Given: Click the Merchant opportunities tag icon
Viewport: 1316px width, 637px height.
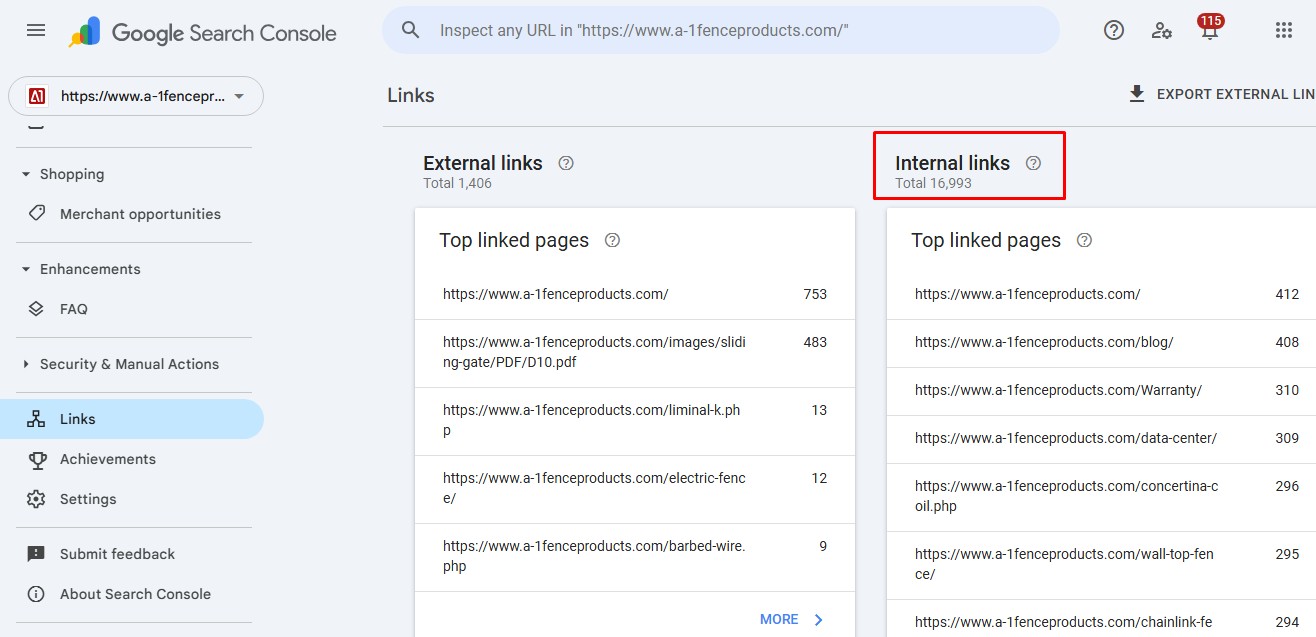Looking at the screenshot, I should coord(36,213).
